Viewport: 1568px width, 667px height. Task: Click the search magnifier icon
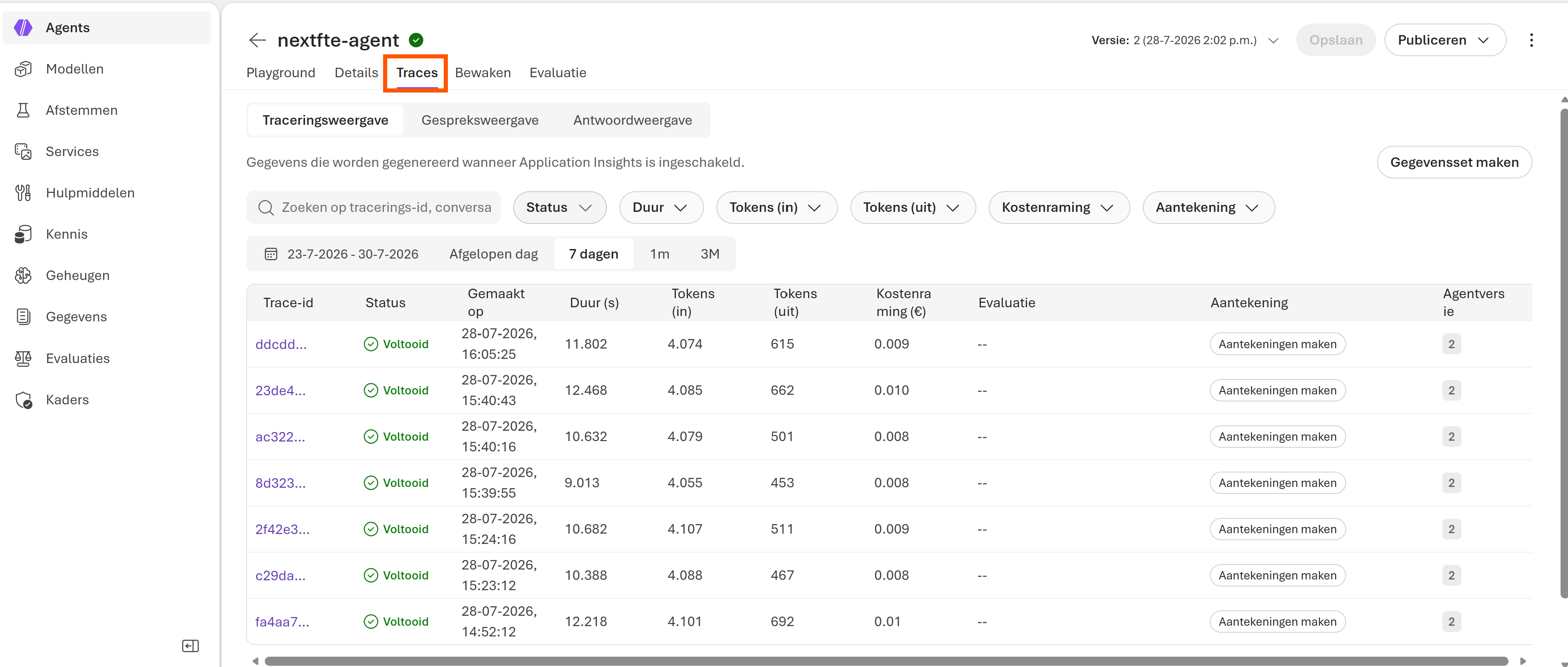(265, 207)
